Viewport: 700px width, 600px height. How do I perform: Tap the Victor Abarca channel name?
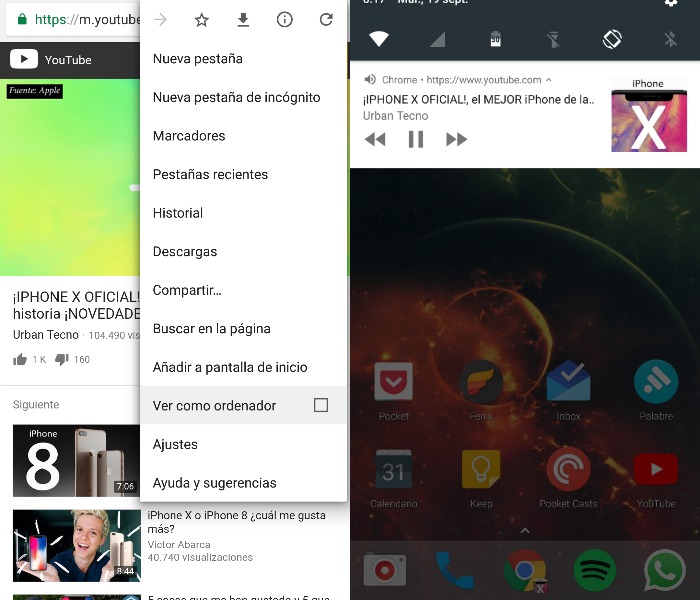[179, 544]
